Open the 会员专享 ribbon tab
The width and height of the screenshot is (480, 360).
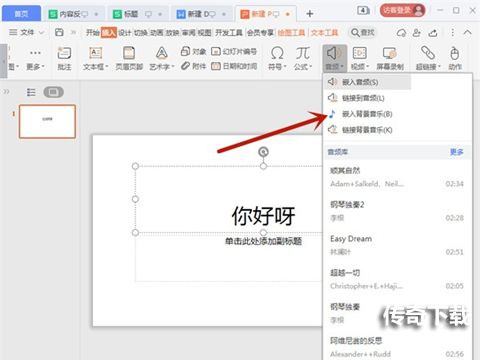(x=260, y=32)
